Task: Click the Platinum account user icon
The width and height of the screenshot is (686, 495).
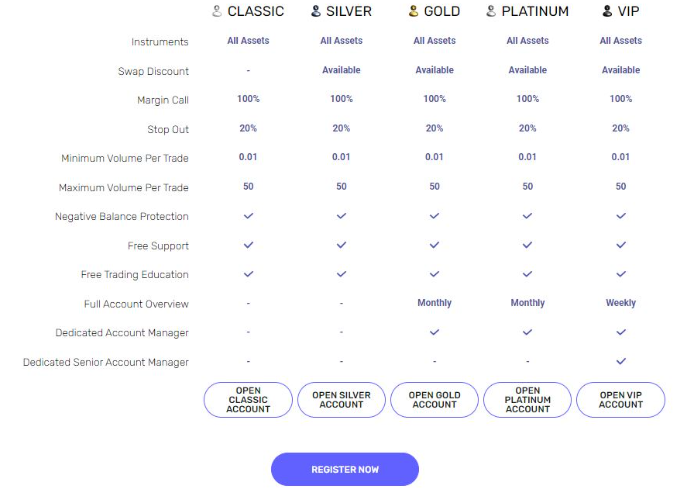Action: pyautogui.click(x=491, y=11)
